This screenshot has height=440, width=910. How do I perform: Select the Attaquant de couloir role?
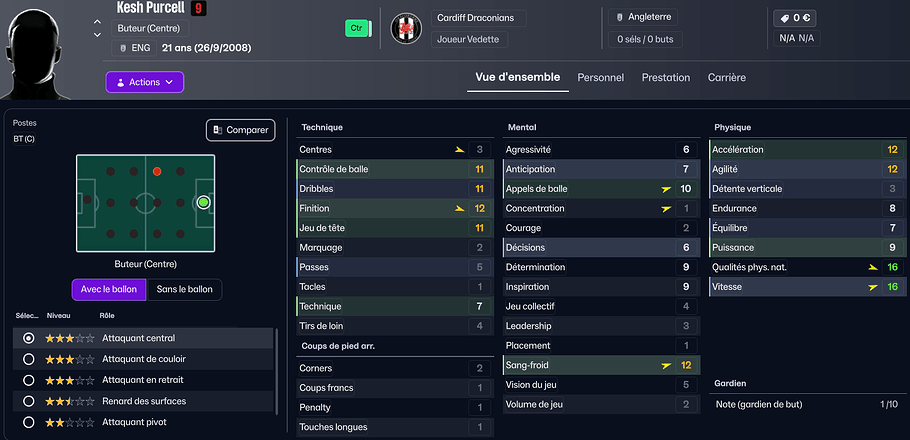(29, 359)
